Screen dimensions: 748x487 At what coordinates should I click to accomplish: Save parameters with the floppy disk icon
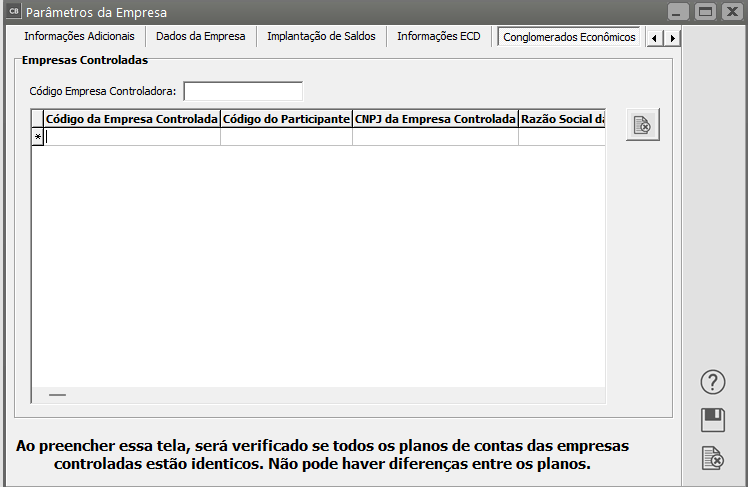(712, 419)
